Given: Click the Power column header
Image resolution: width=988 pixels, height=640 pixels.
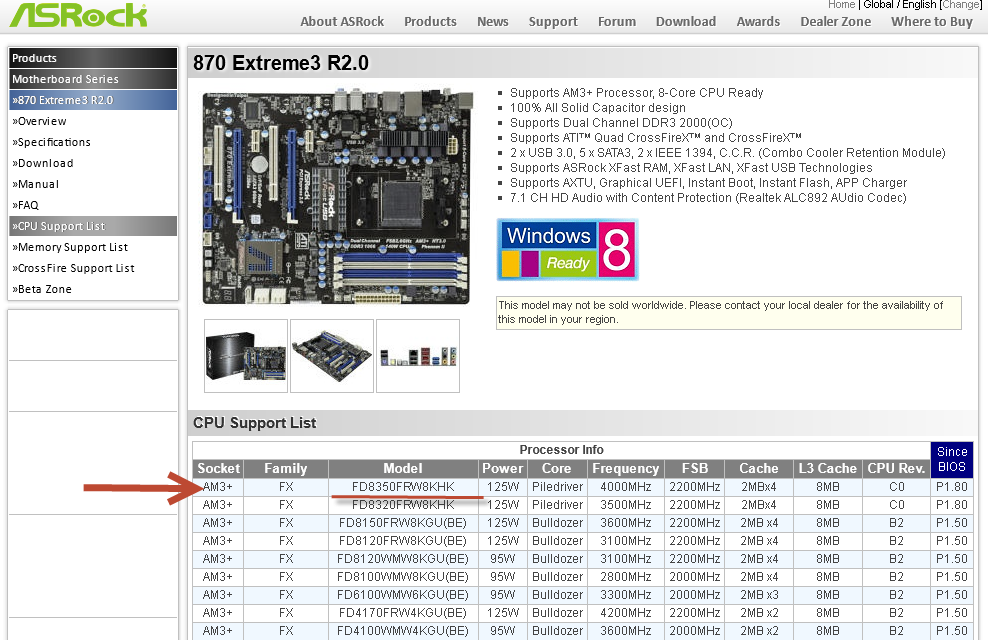Looking at the screenshot, I should click(502, 469).
